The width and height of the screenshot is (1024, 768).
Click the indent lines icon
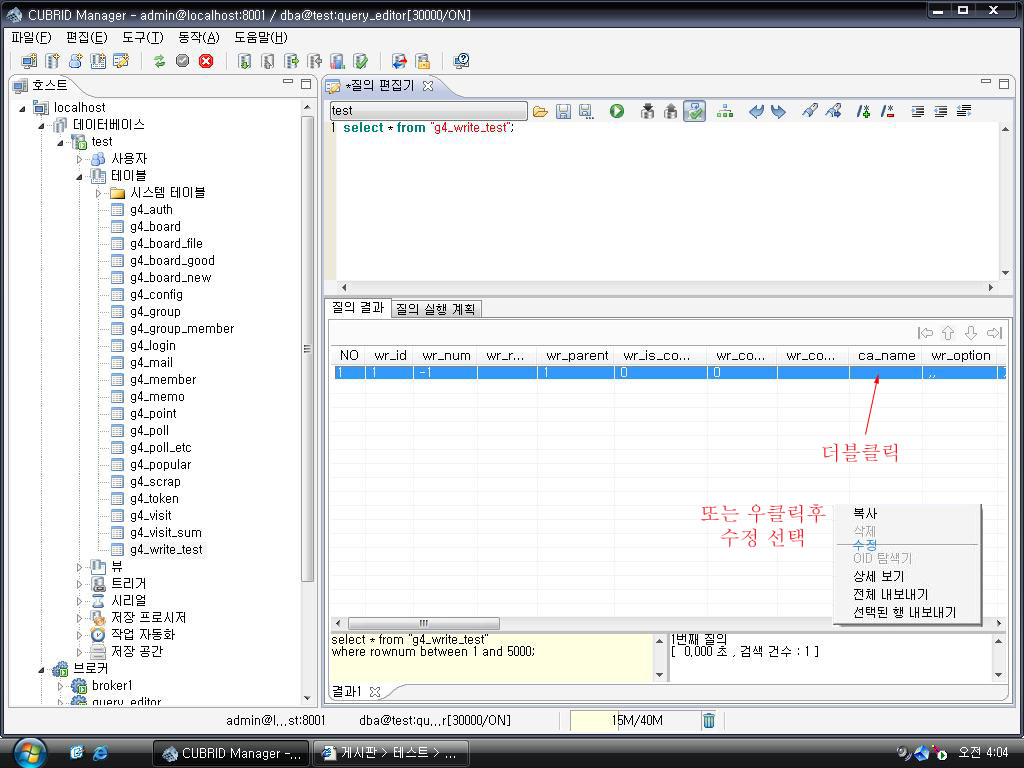[918, 111]
